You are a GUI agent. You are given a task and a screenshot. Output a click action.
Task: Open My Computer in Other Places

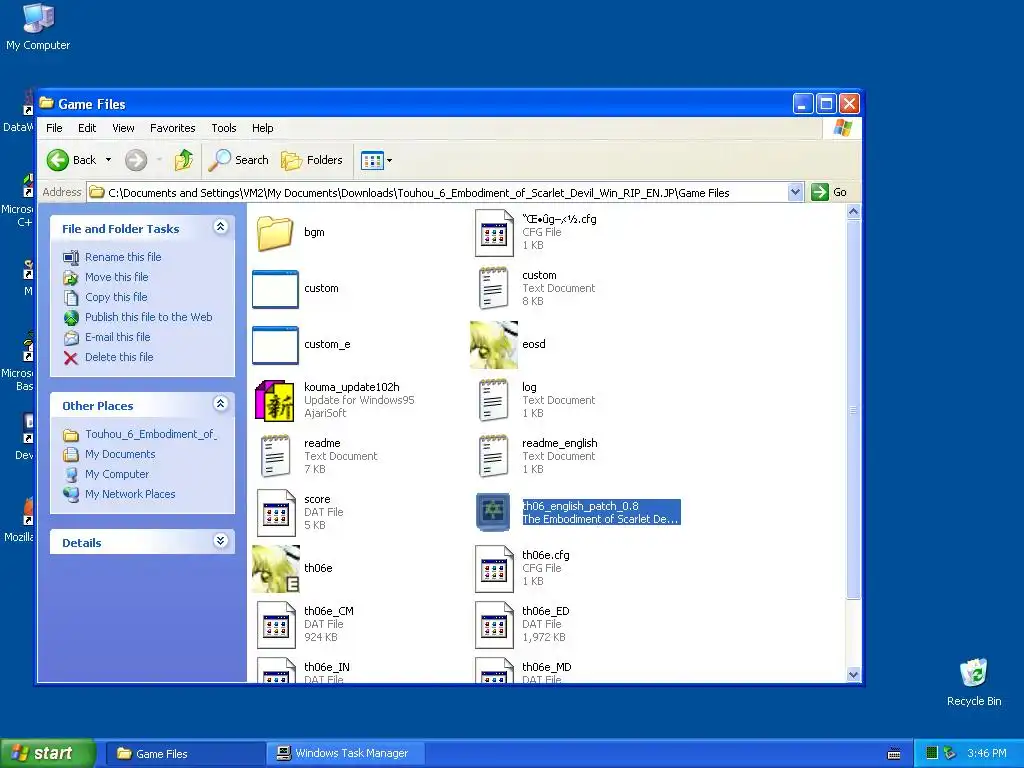pos(117,474)
